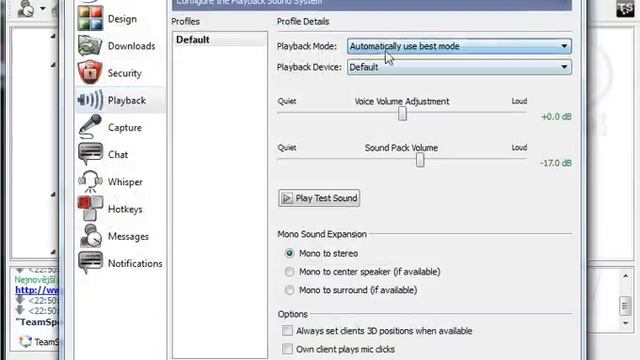Go to Hotkeys settings category
640x360 pixels.
[x=125, y=209]
